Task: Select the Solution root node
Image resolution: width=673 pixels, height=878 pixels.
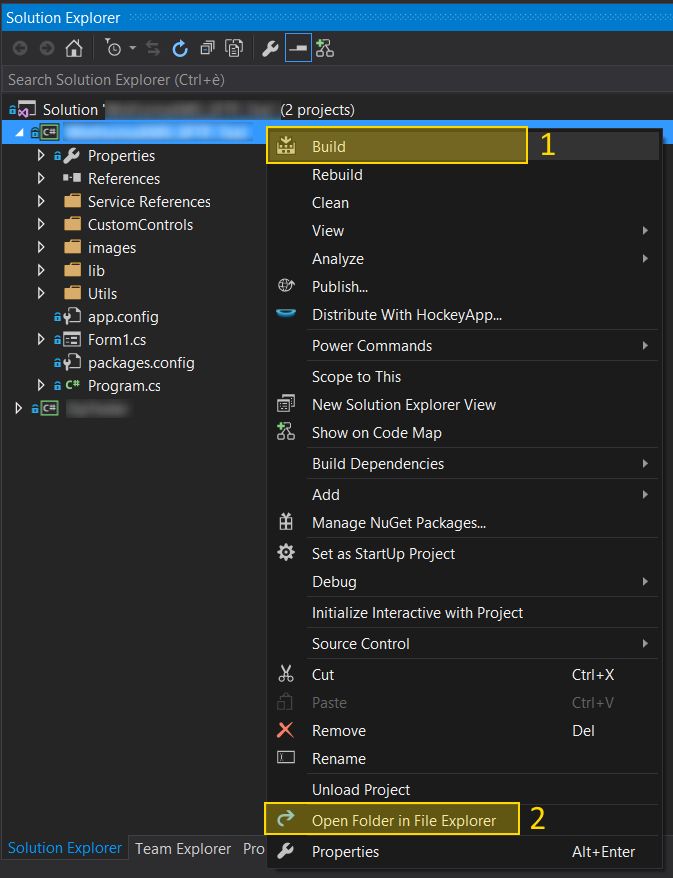Action: point(182,110)
